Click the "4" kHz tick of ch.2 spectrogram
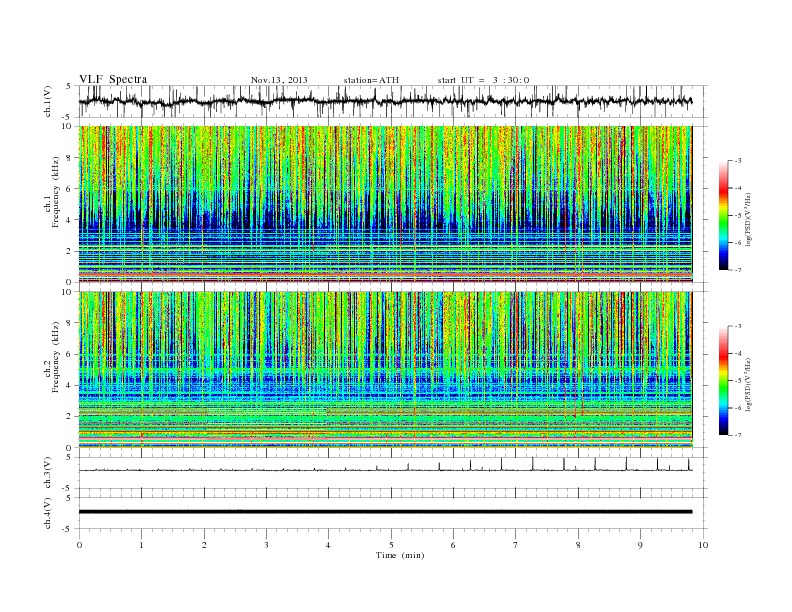Image resolution: width=792 pixels, height=612 pixels. pyautogui.click(x=70, y=385)
